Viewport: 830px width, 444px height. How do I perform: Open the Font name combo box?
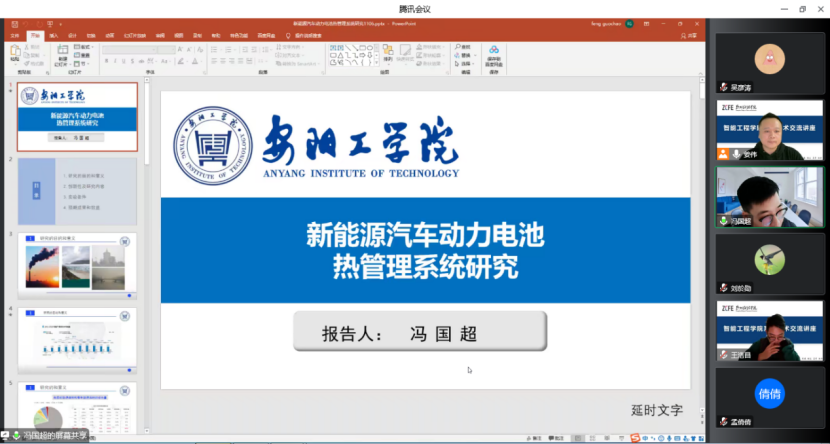pos(130,49)
